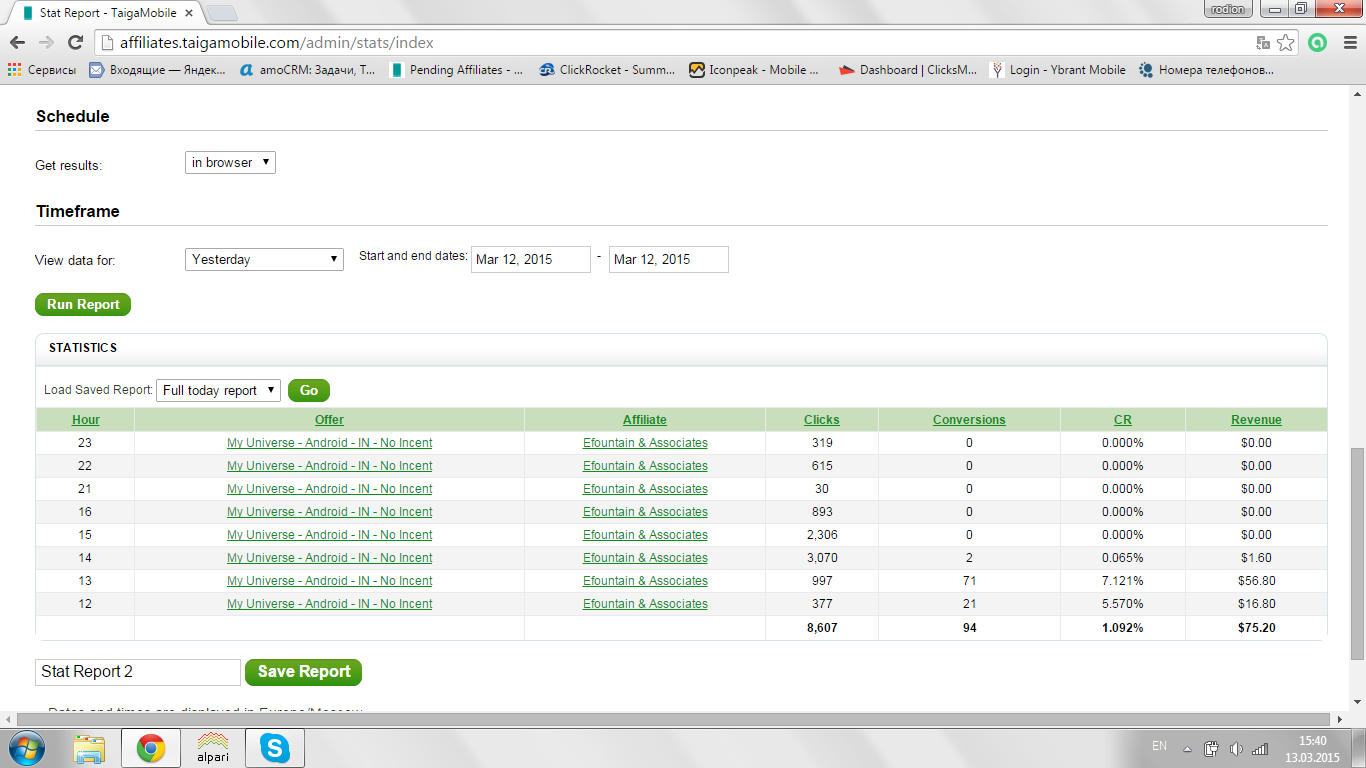Open Efountain & Associates link in hour 13 row
The height and width of the screenshot is (768, 1366).
coord(645,581)
